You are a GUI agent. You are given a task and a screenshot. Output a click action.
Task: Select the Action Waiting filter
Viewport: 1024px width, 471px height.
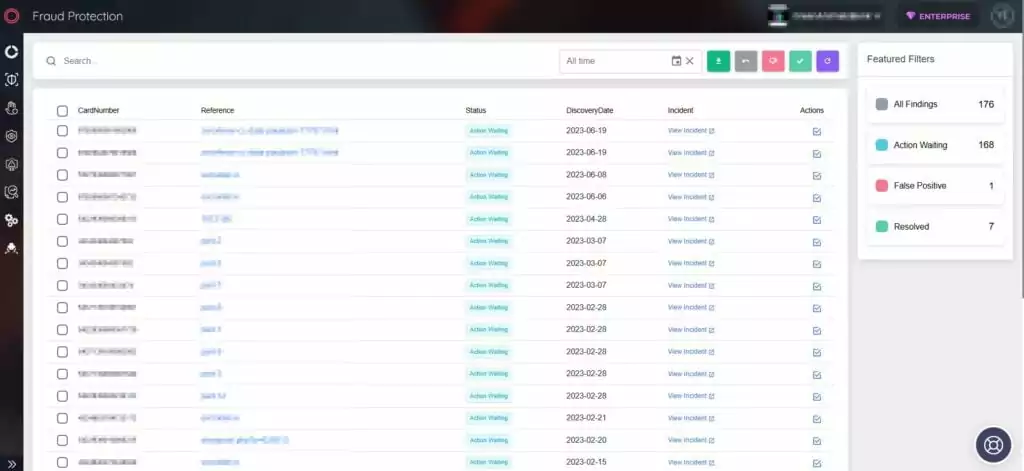click(935, 145)
